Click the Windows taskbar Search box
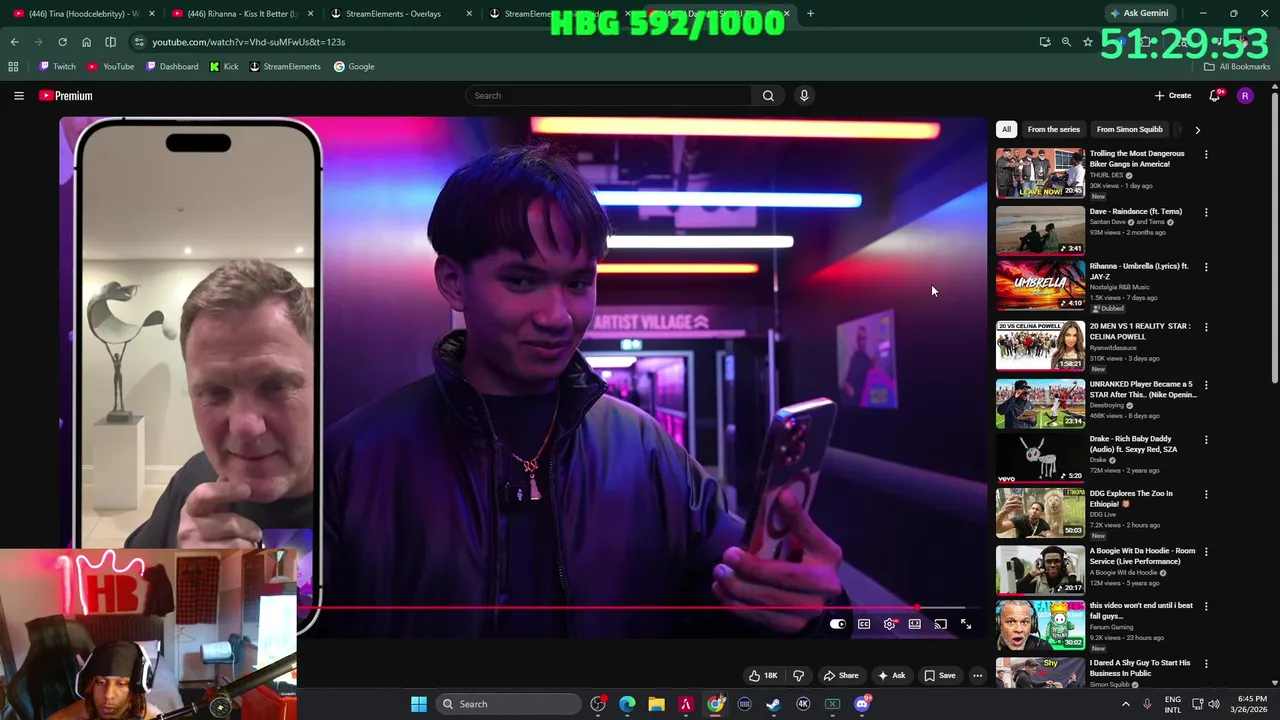Screen dimensions: 1280x720 508,704
